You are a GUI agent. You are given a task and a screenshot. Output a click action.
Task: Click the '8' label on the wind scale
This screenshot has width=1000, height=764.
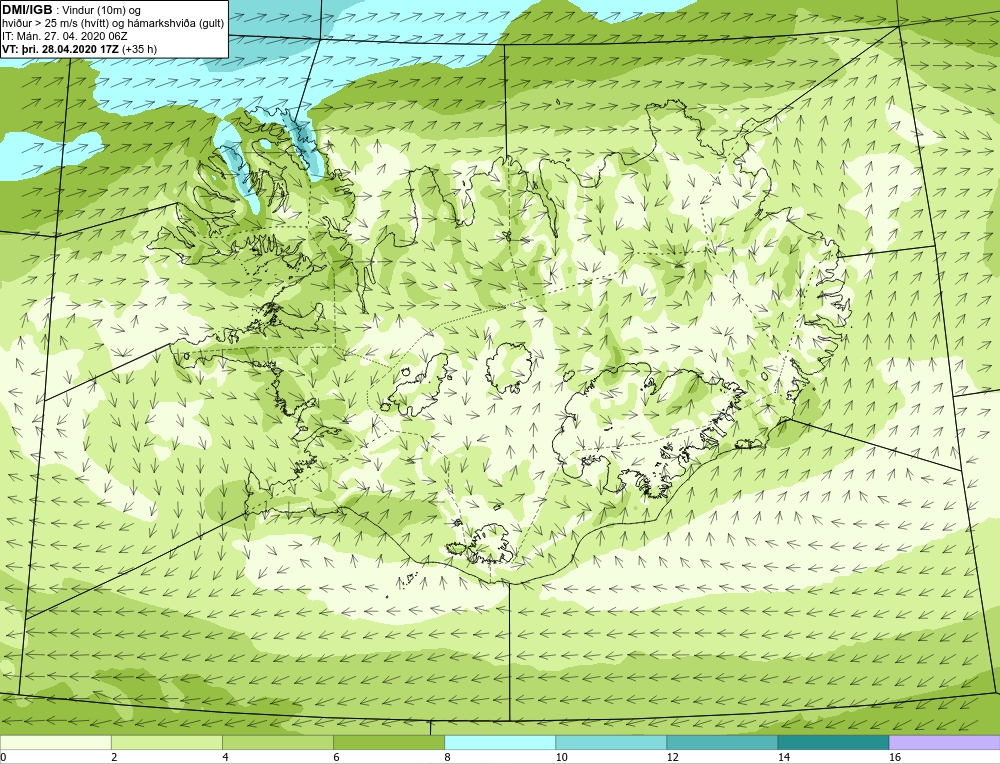pos(448,757)
